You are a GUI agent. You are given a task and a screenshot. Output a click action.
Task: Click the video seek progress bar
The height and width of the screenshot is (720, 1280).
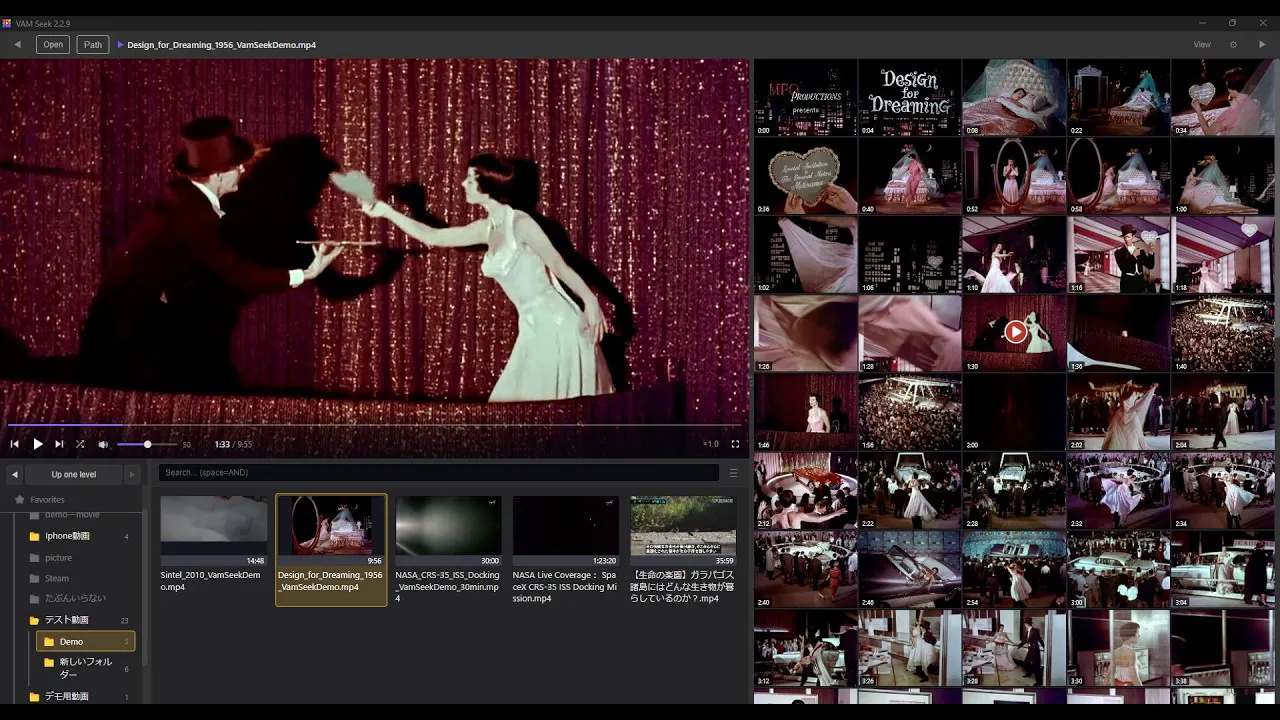(374, 425)
